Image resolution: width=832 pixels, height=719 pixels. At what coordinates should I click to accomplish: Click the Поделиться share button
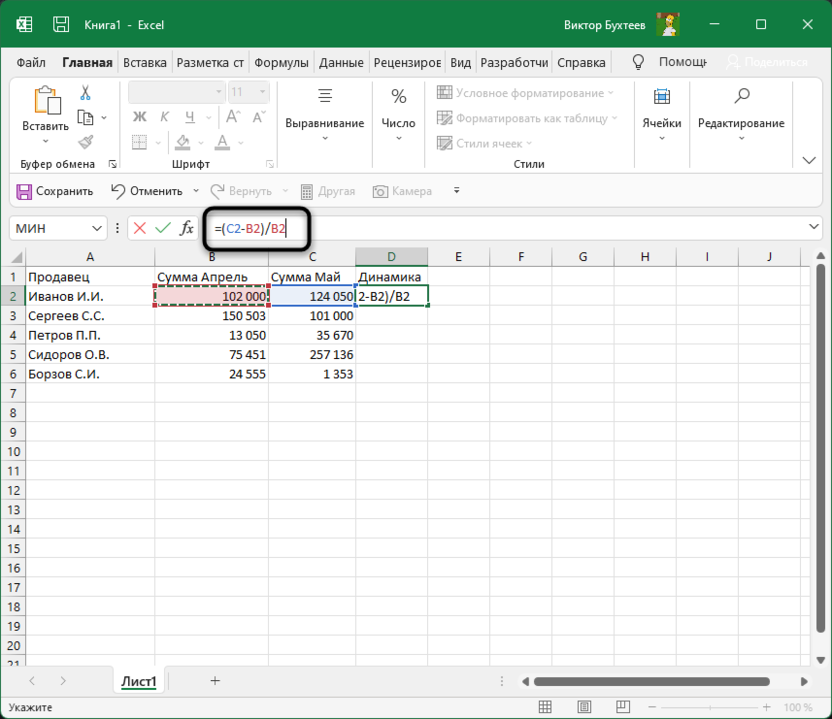(x=767, y=62)
